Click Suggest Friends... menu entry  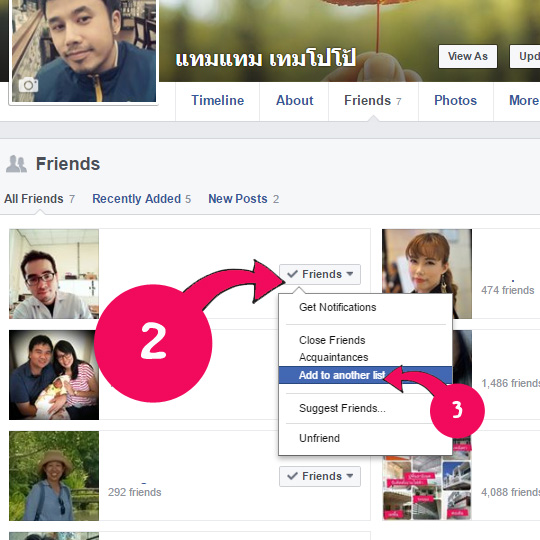coord(342,408)
